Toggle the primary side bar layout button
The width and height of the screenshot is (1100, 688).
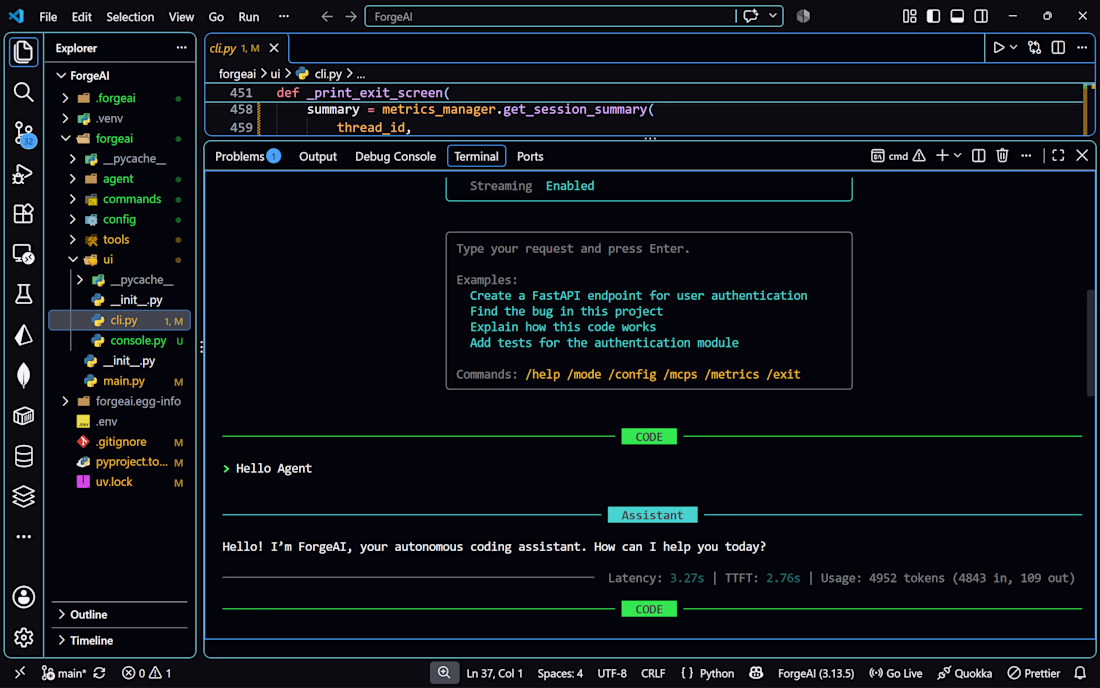(x=933, y=16)
